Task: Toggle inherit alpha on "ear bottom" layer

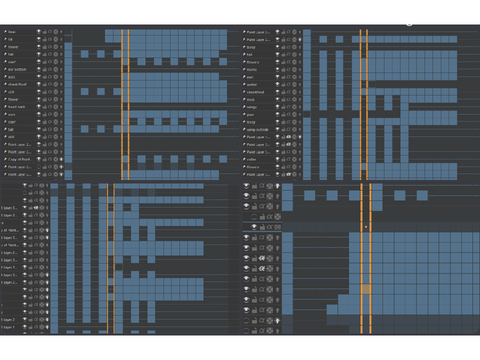Action: pos(50,69)
